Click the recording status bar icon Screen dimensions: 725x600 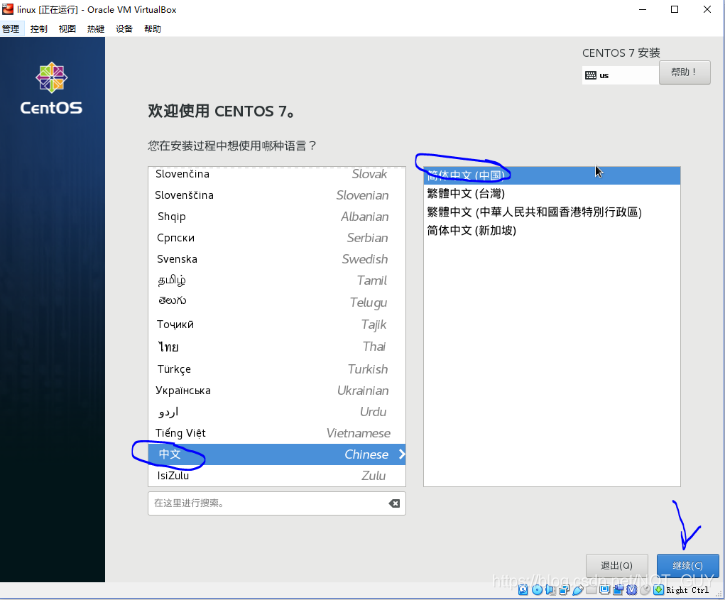tap(618, 590)
